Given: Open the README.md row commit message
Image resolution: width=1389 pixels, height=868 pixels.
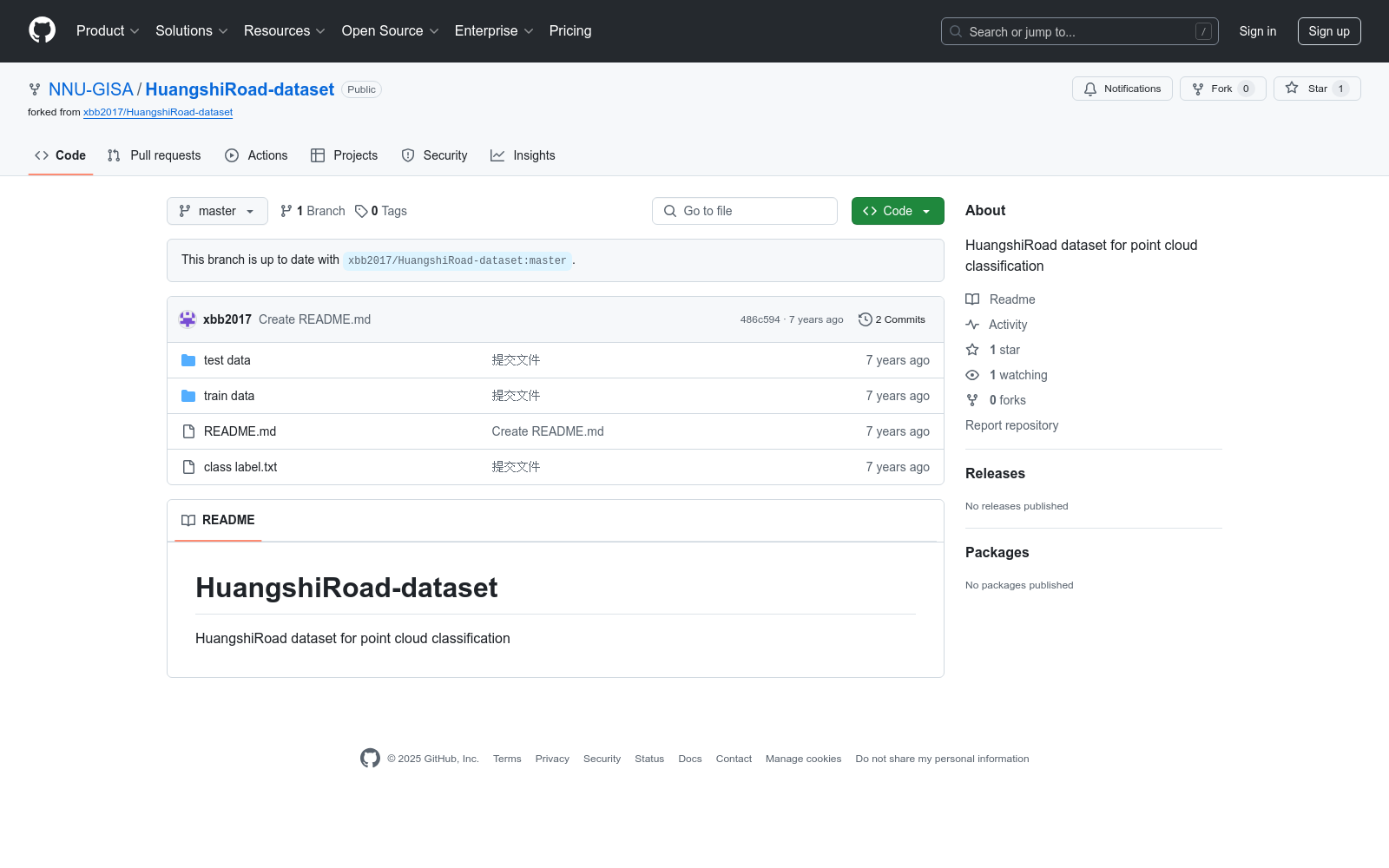Looking at the screenshot, I should tap(548, 431).
